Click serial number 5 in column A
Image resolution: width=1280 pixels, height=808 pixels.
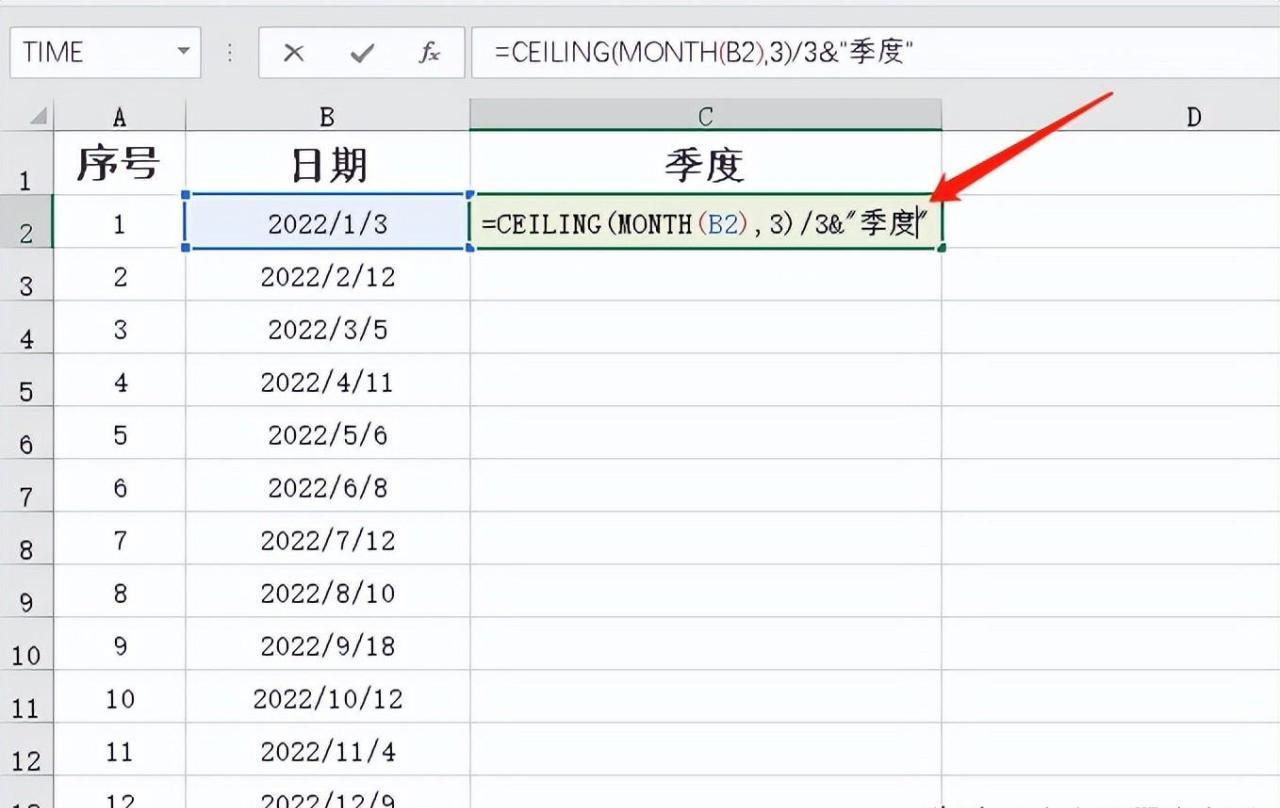(119, 434)
